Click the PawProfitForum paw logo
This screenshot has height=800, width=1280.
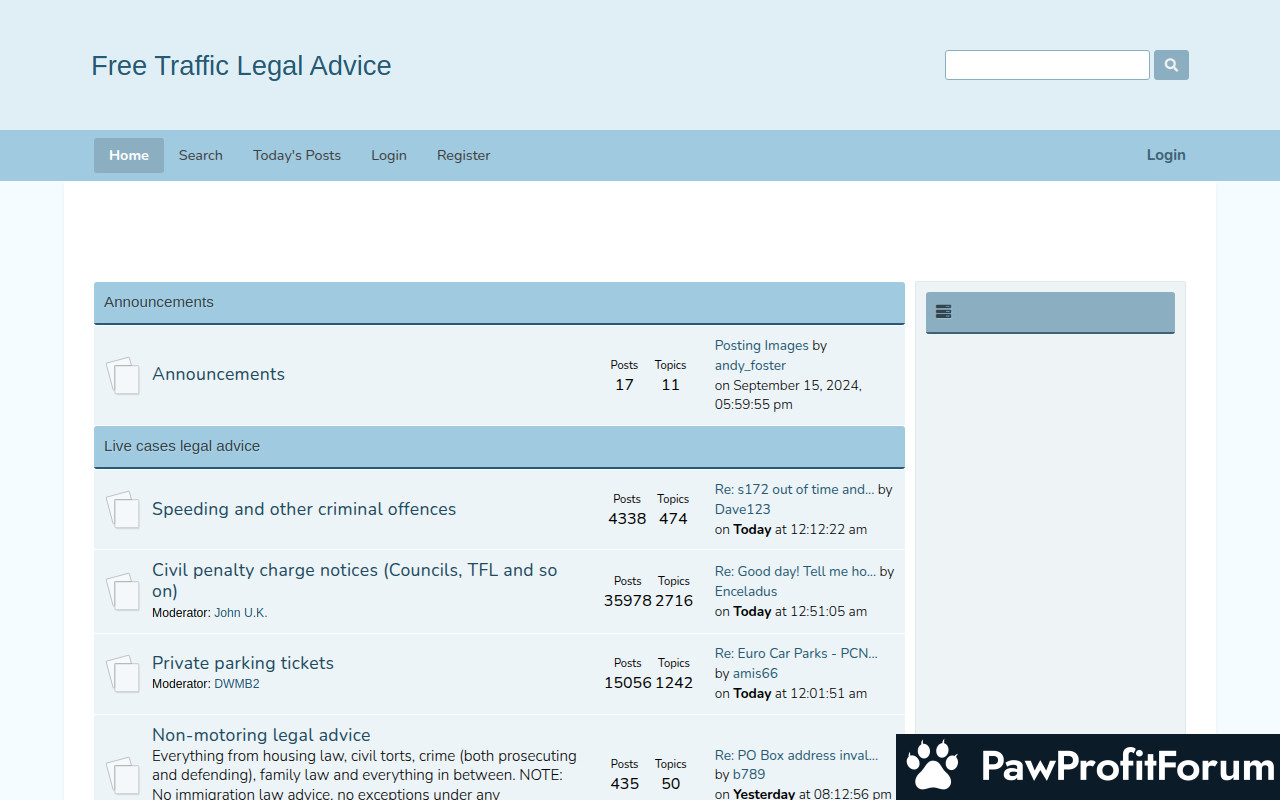pos(932,766)
